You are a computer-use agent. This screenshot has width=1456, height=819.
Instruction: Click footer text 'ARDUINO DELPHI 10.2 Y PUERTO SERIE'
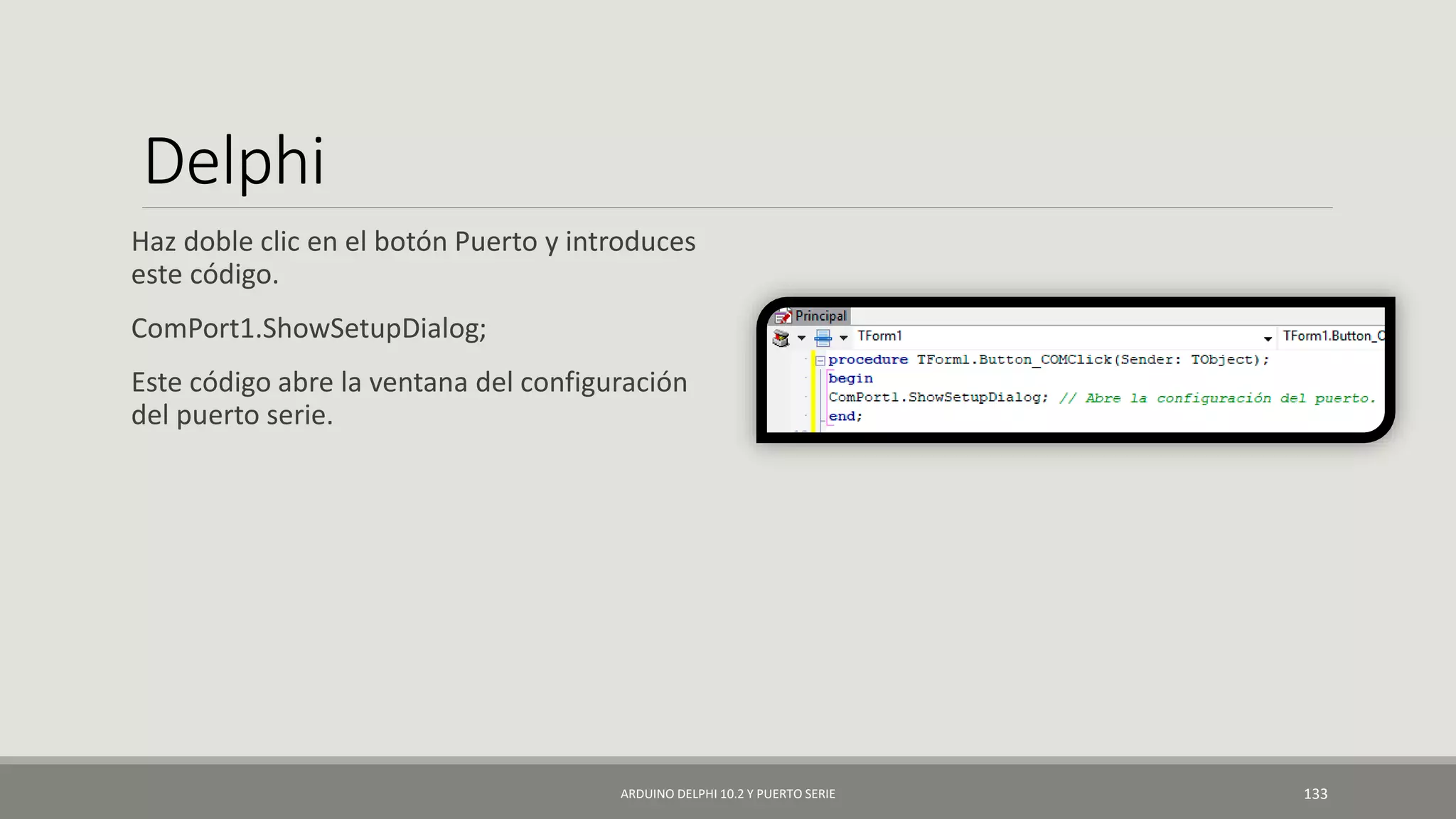(728, 794)
